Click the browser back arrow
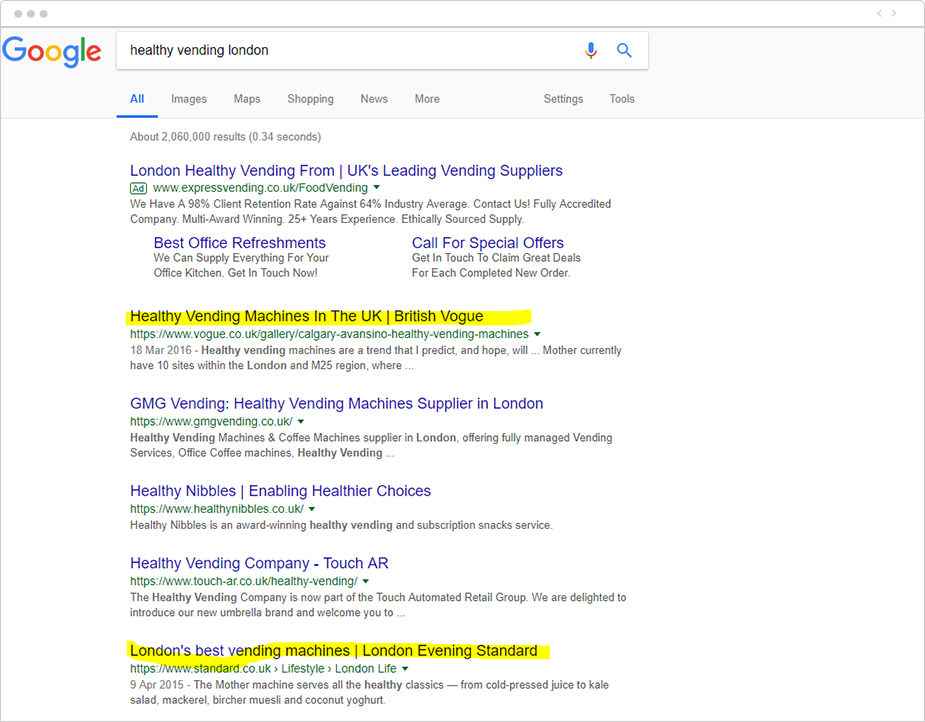 [878, 13]
